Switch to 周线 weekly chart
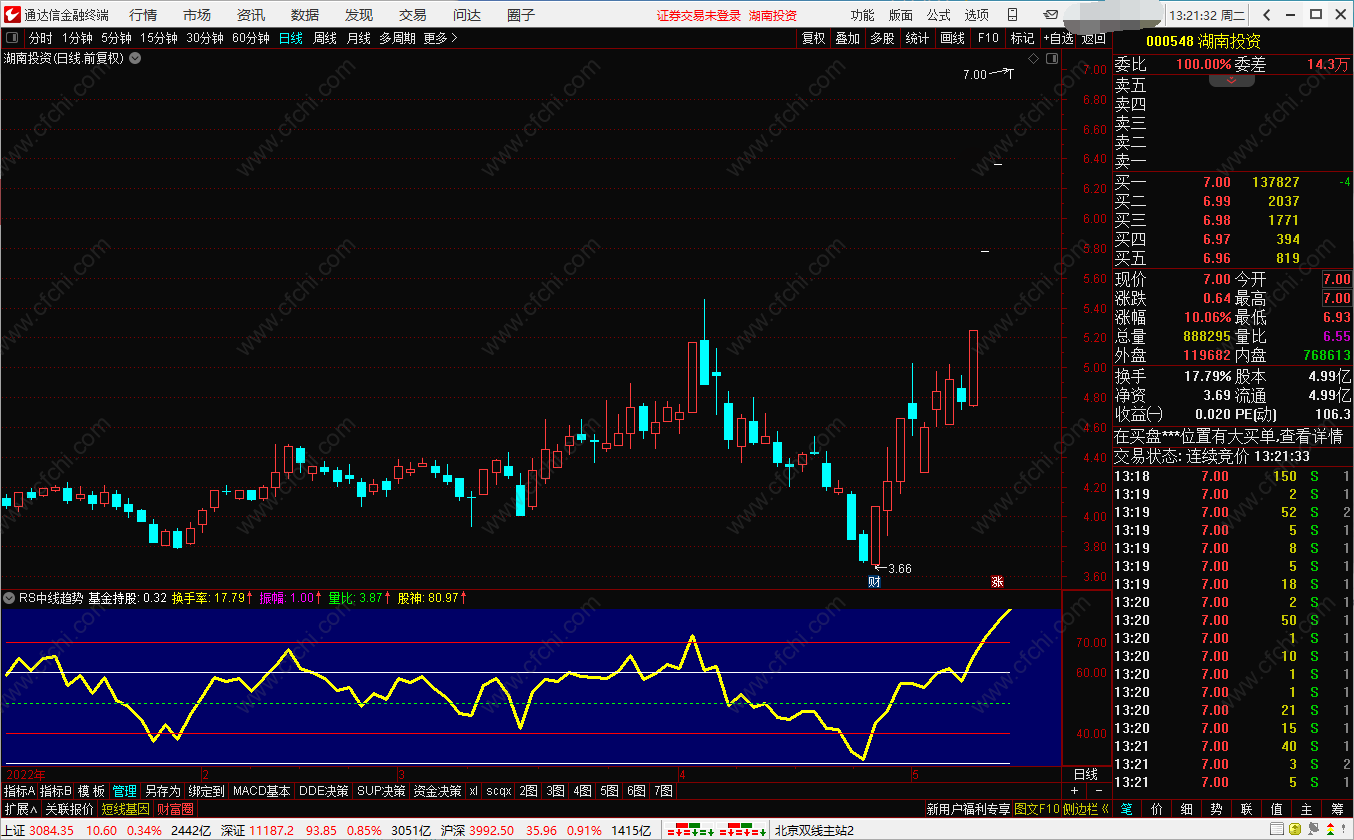The height and width of the screenshot is (840, 1354). coord(325,38)
